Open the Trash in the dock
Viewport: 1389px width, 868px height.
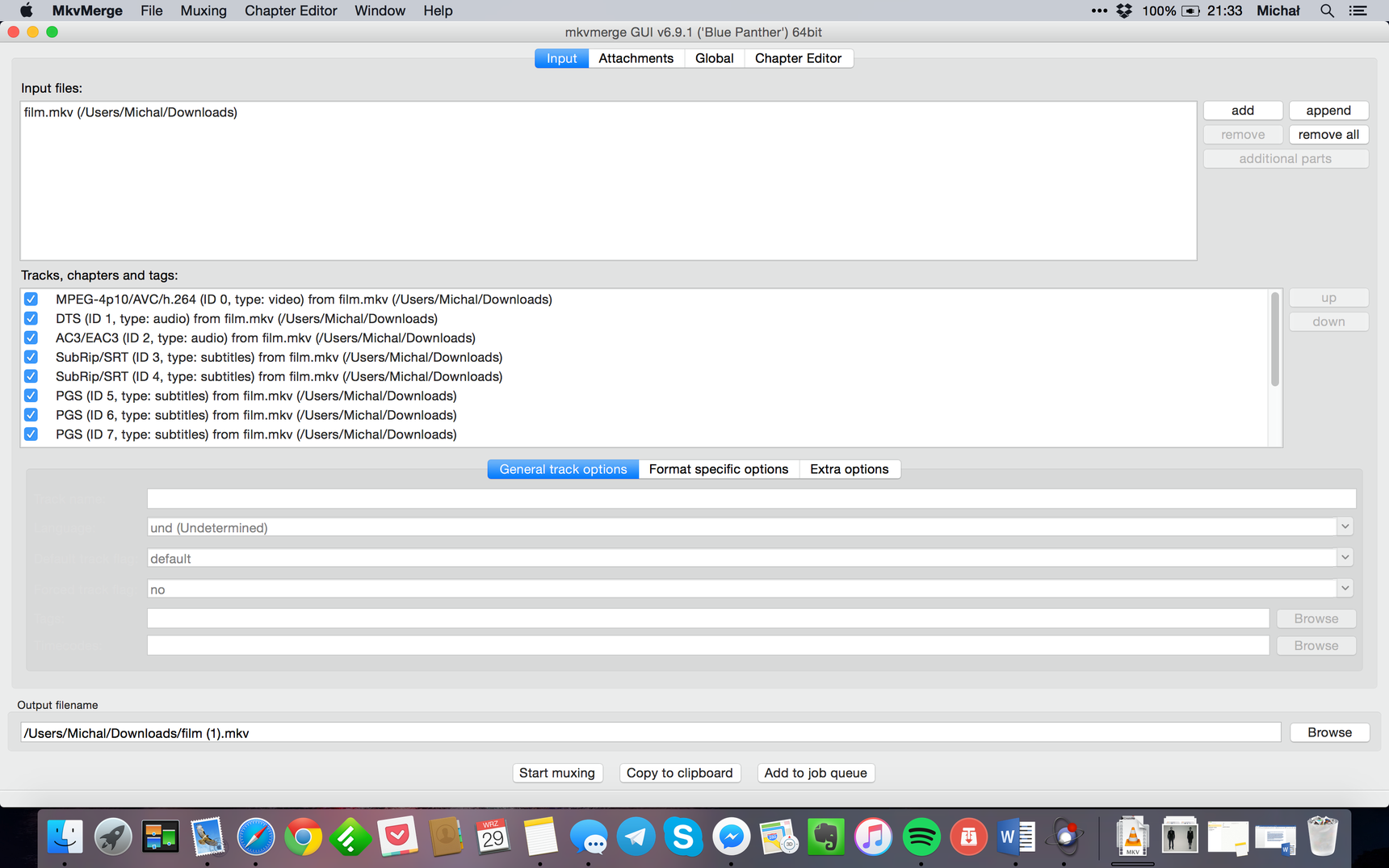[x=1323, y=837]
